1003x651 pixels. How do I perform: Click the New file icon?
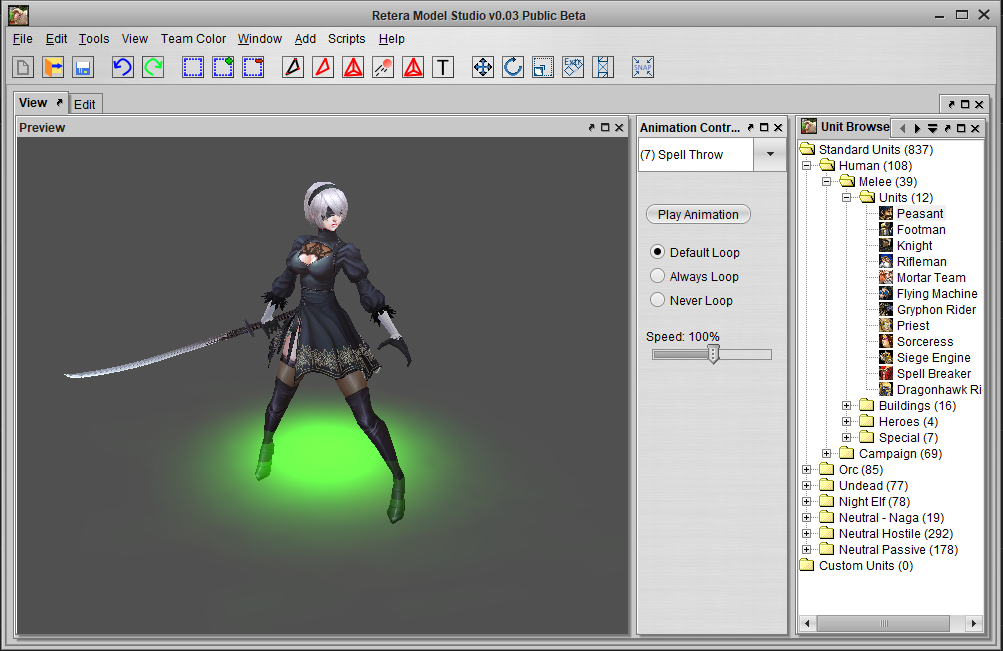coord(23,67)
